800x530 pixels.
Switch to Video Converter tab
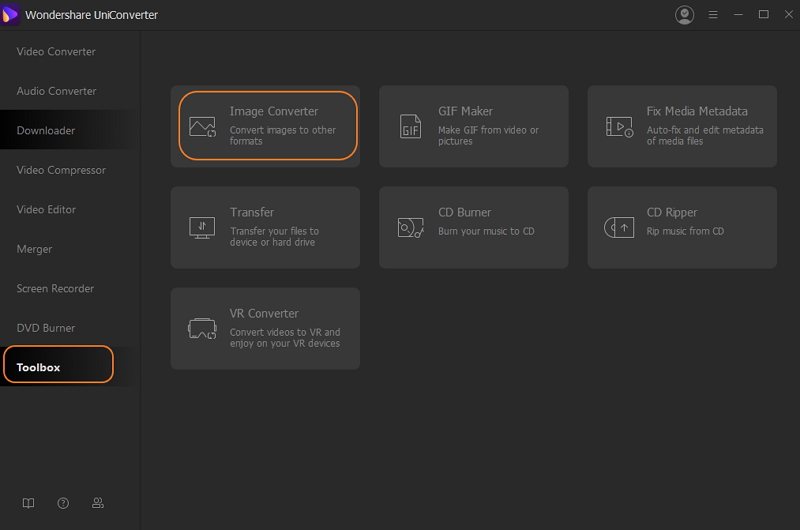pos(56,52)
